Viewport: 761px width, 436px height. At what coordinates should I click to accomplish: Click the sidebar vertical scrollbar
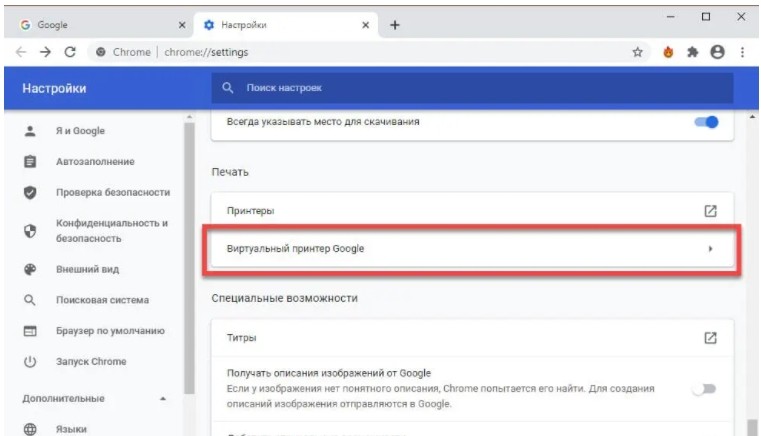tap(190, 260)
